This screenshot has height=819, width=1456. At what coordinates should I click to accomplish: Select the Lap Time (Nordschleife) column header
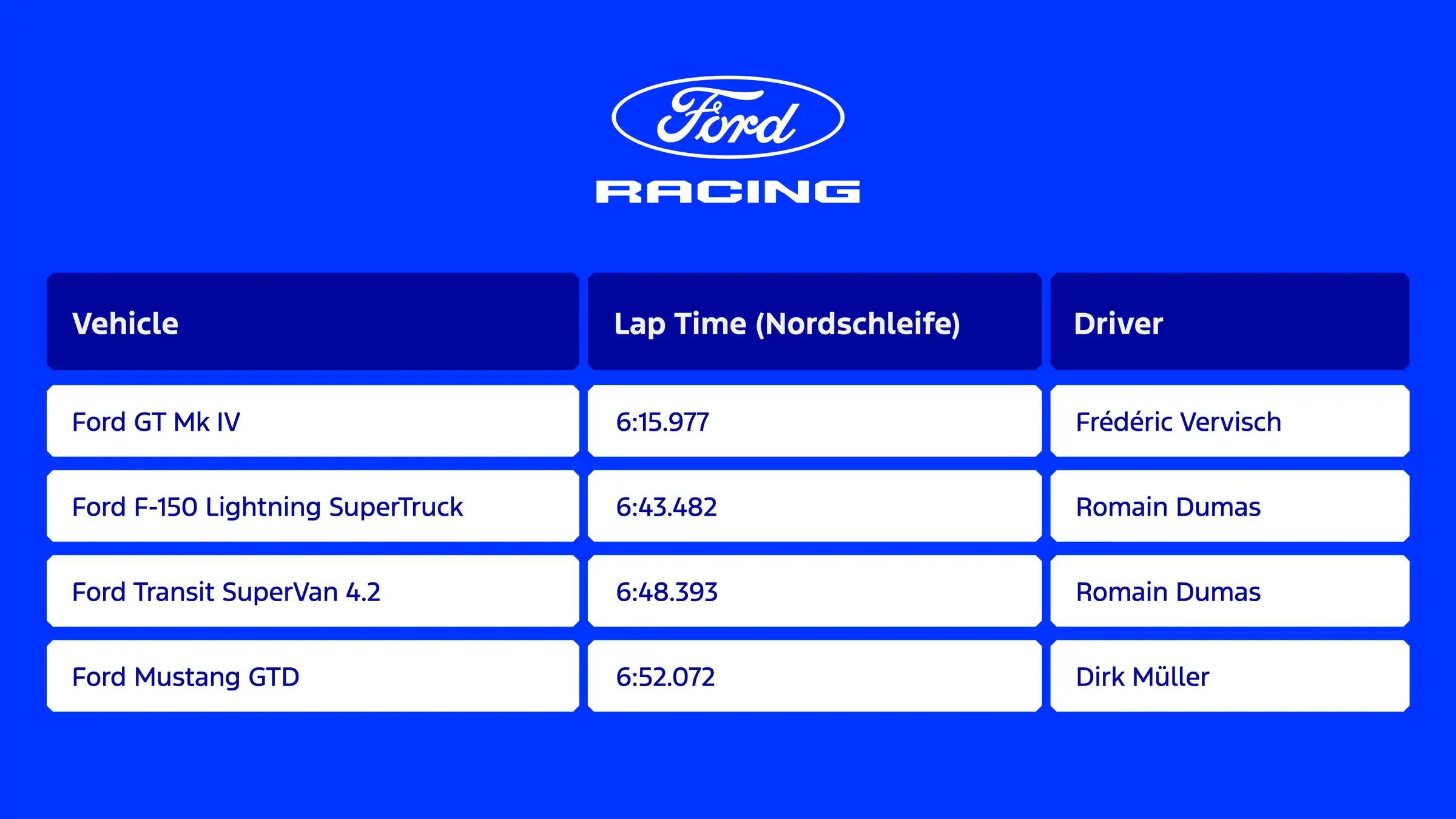pyautogui.click(x=787, y=323)
